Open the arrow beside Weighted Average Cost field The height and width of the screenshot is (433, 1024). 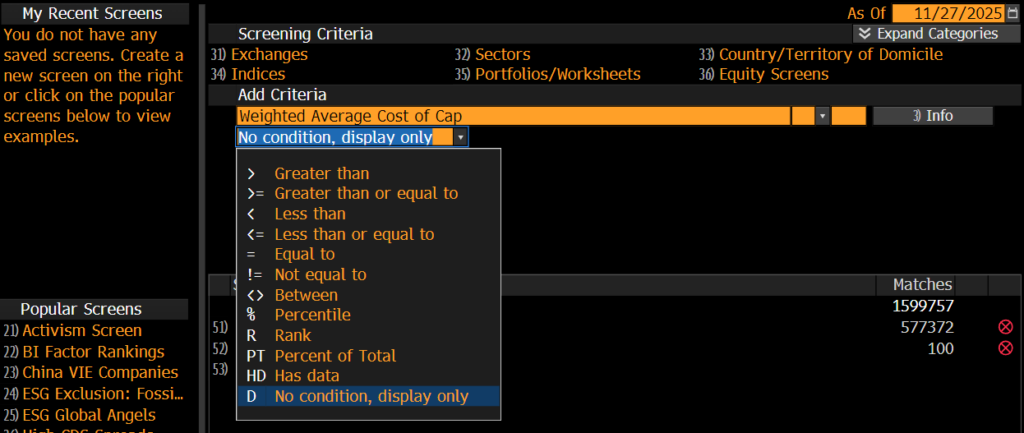[822, 116]
